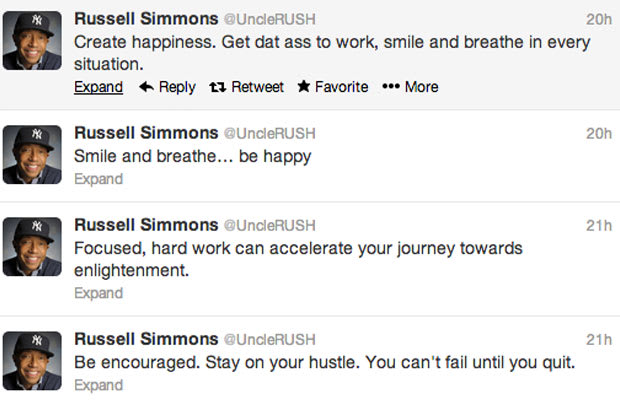Open Russell Simmons name on third tweet
This screenshot has width=620, height=400.
coord(146,225)
